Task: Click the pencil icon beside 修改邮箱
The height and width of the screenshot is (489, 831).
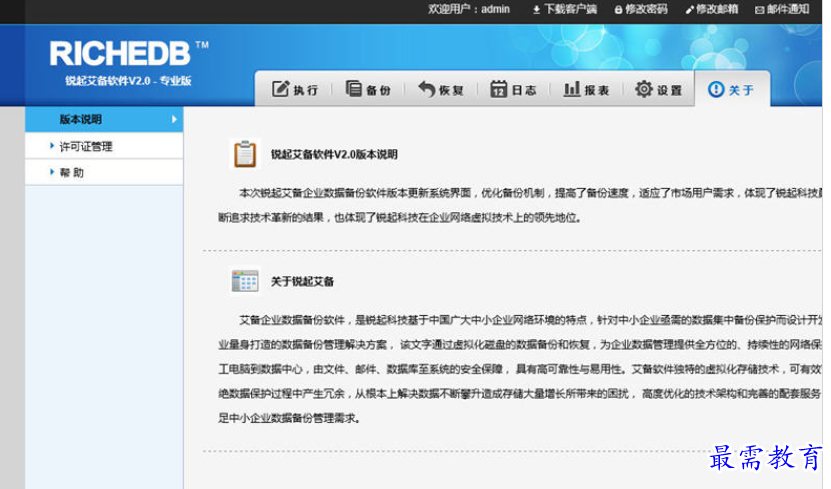Action: coord(689,10)
